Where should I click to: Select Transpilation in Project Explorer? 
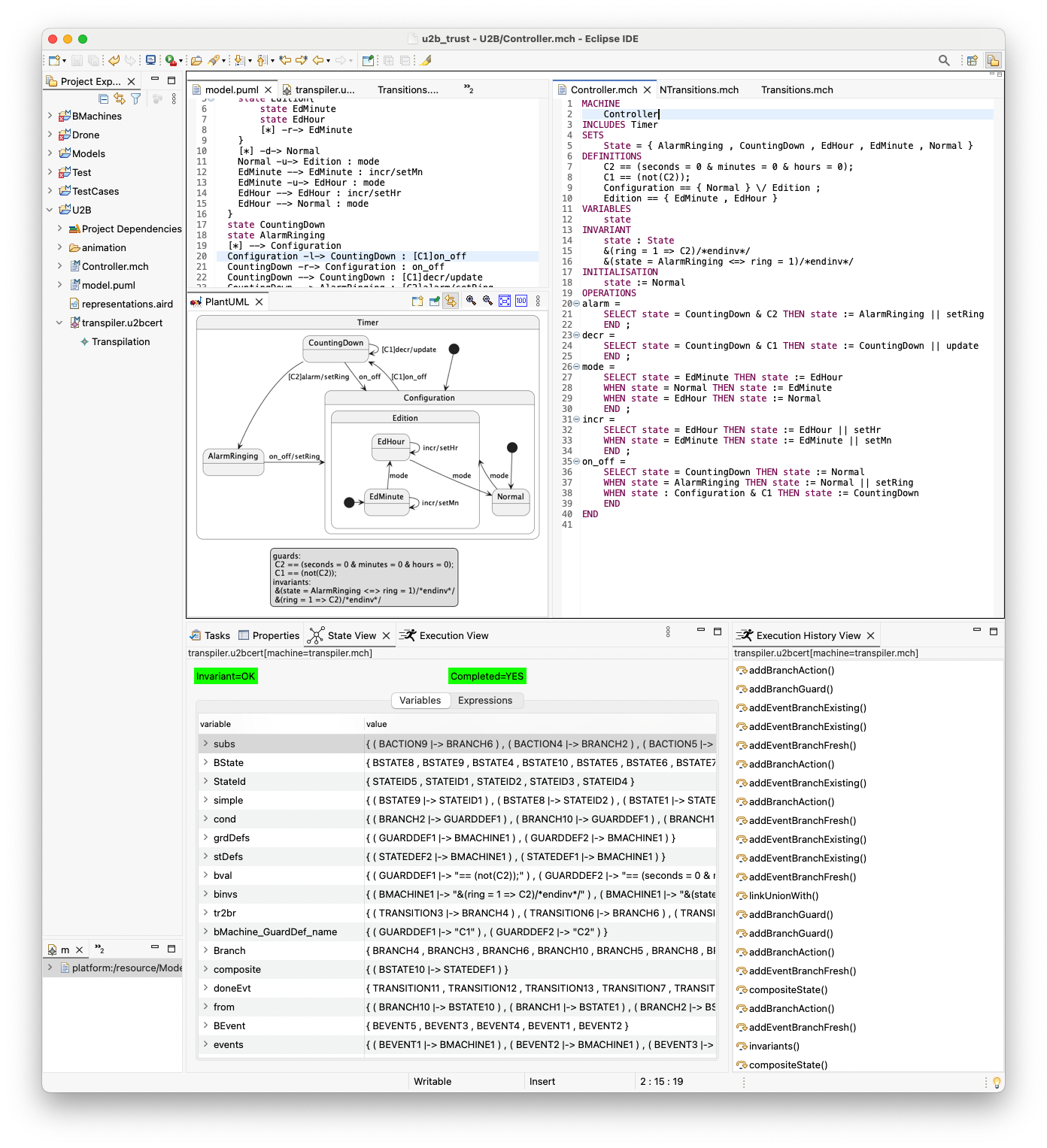120,341
